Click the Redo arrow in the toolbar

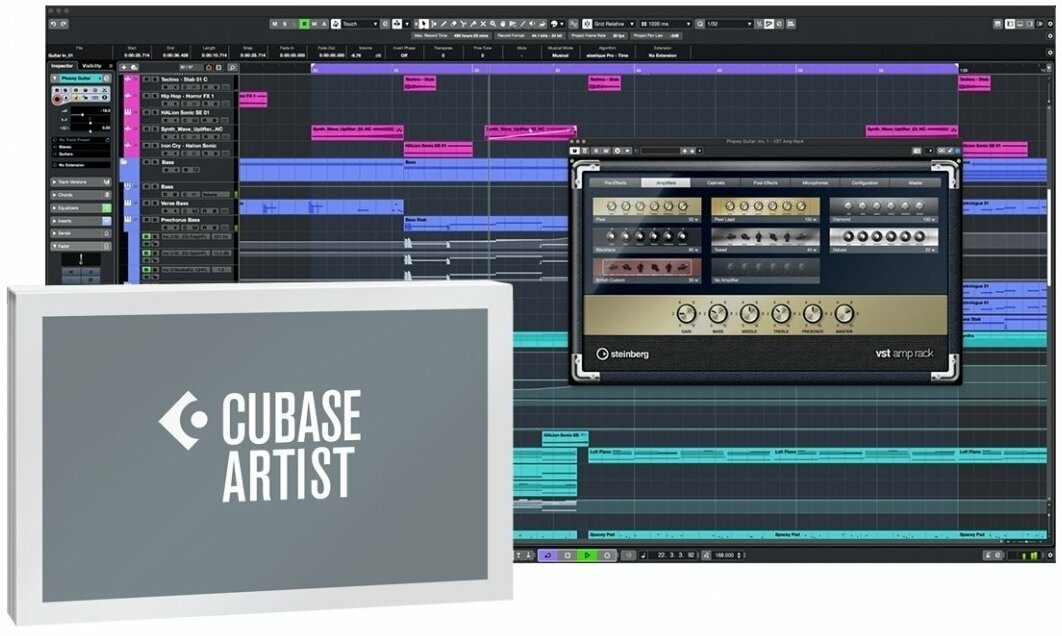64,24
